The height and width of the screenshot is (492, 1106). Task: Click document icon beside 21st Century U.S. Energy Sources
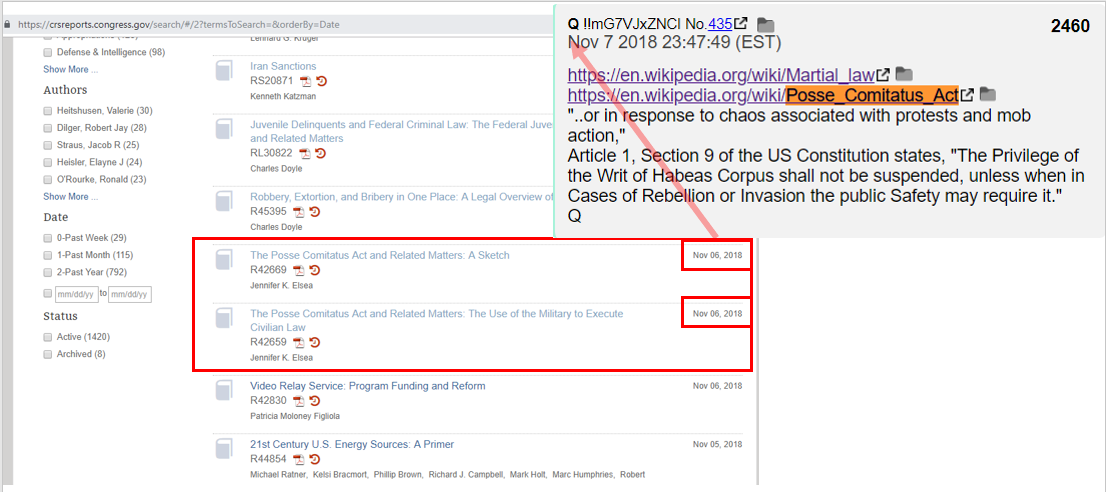[x=224, y=450]
